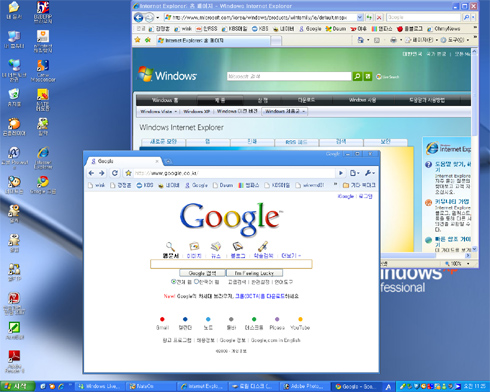Image resolution: width=490 pixels, height=392 pixels.
Task: Click IE Add to Favorites icon
Action: pos(148,40)
